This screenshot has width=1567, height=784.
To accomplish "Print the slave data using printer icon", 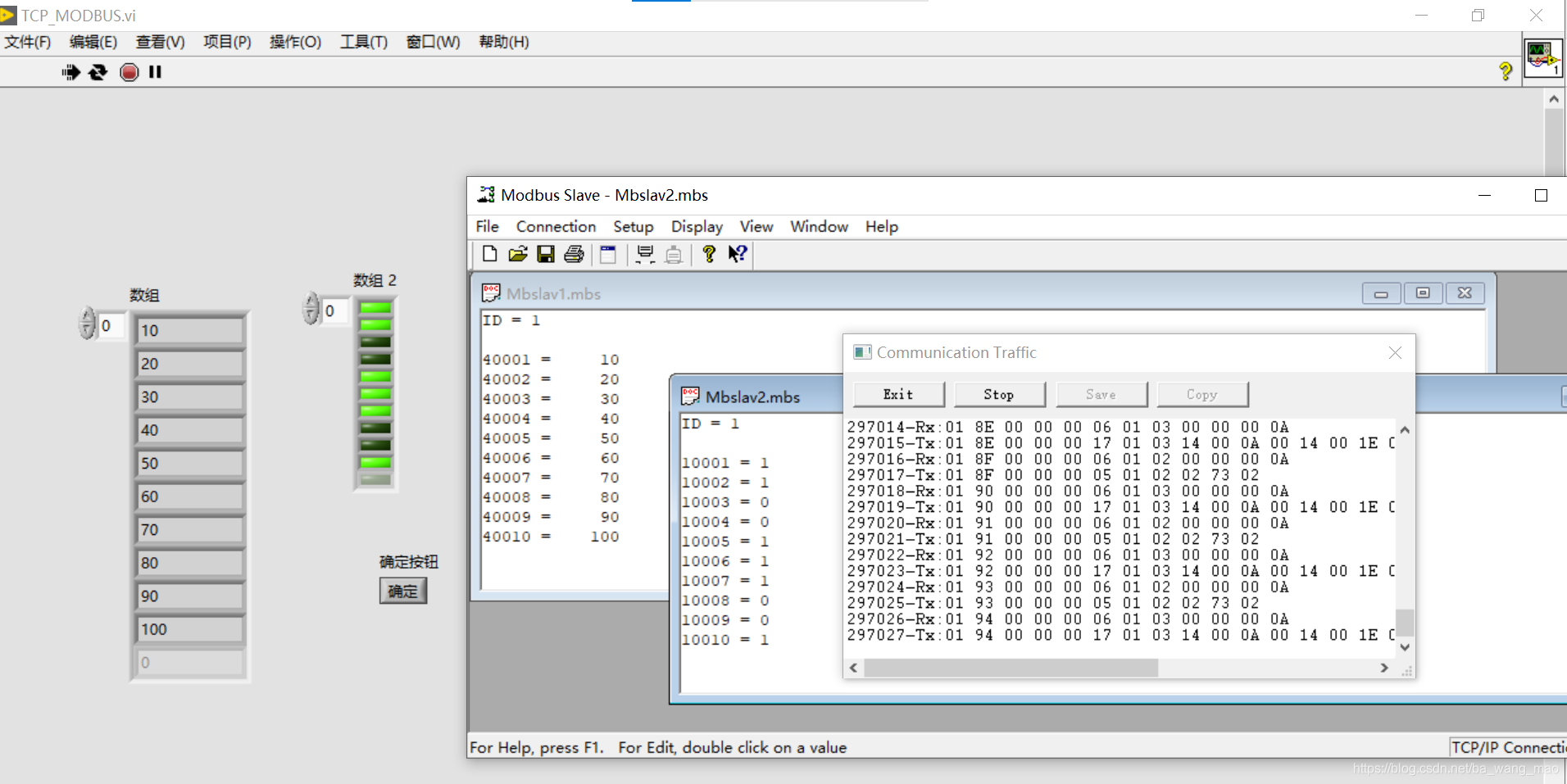I will 573,255.
